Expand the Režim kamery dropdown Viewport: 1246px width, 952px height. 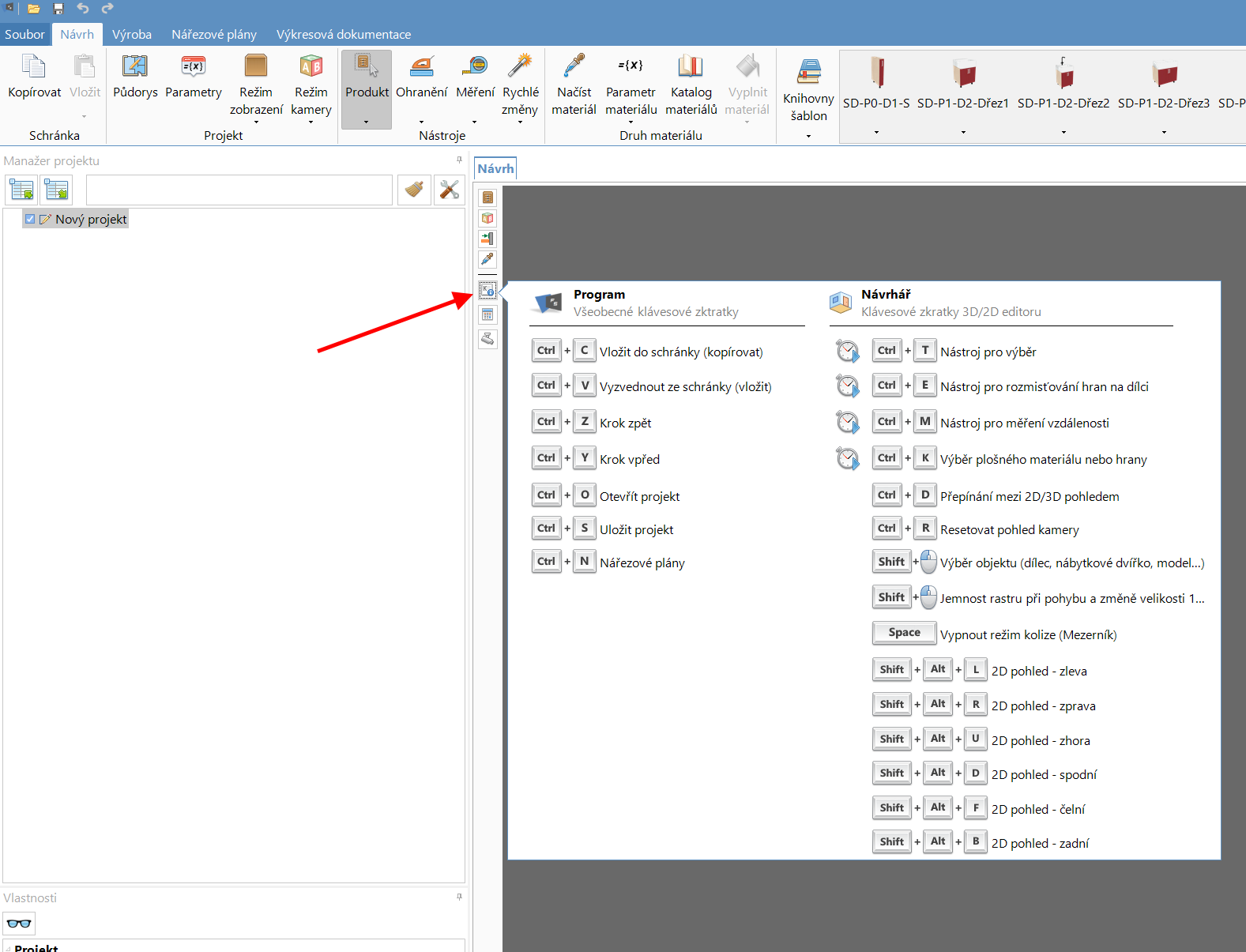[x=311, y=122]
